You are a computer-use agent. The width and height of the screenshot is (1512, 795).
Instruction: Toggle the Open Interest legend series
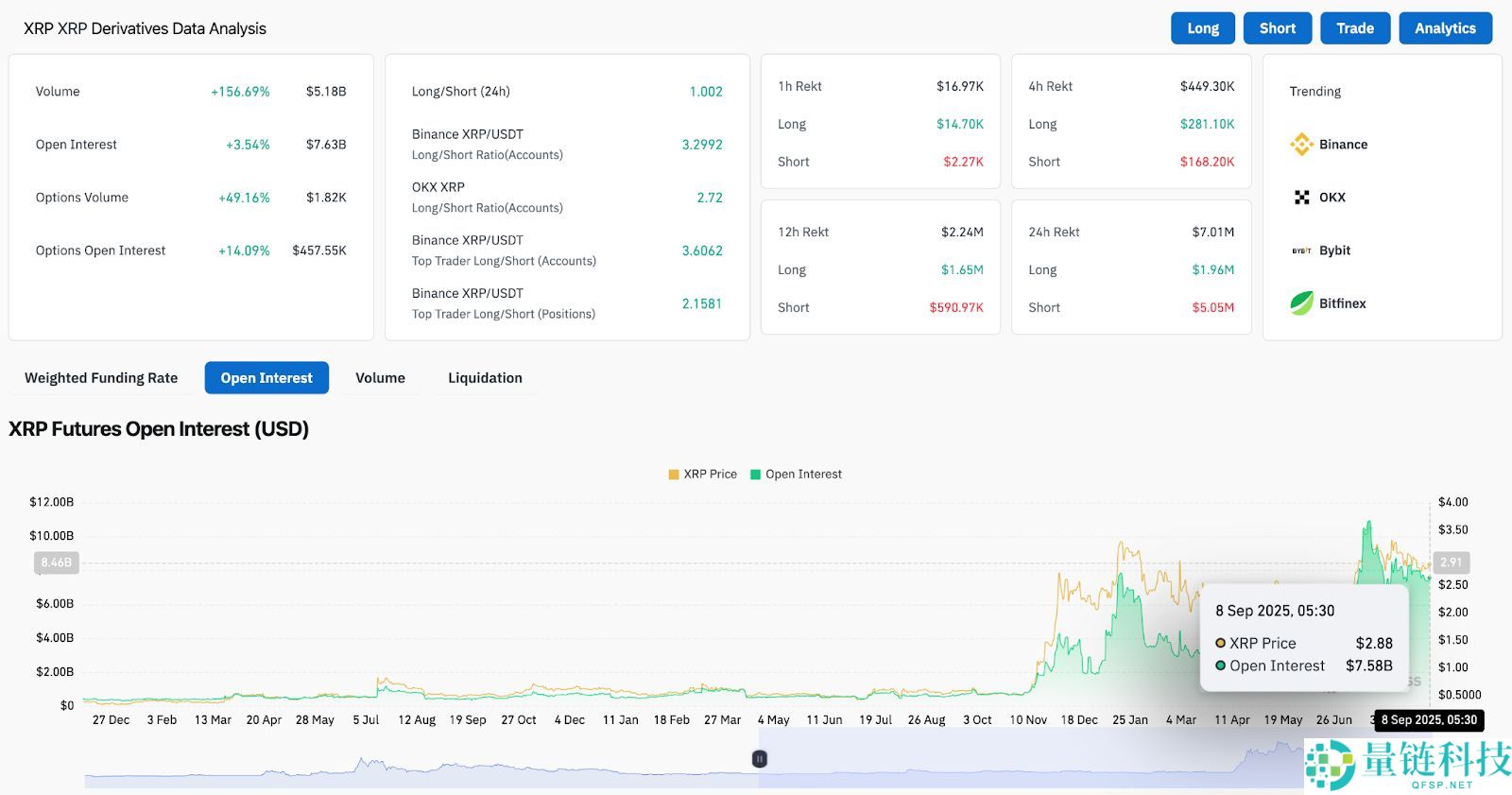click(x=796, y=475)
